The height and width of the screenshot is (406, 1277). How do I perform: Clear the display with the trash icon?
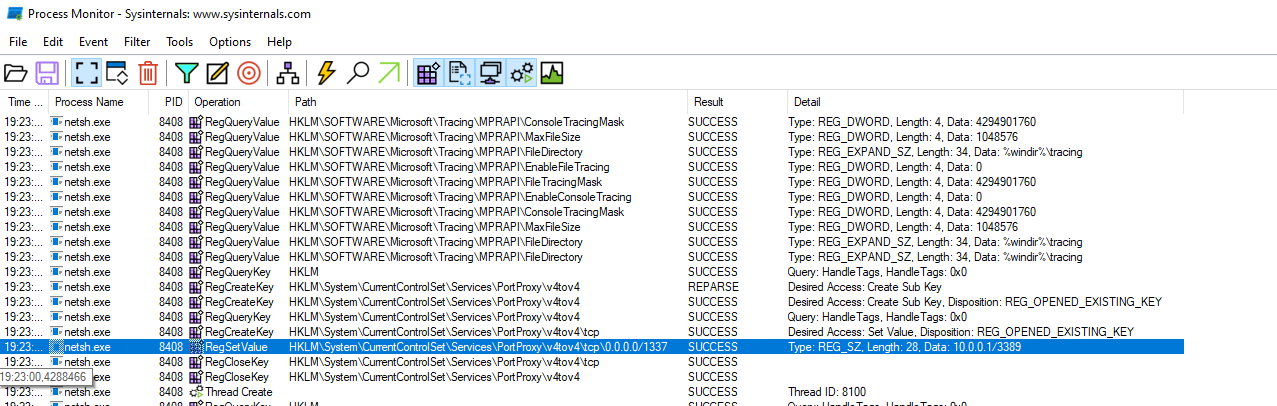[x=148, y=73]
